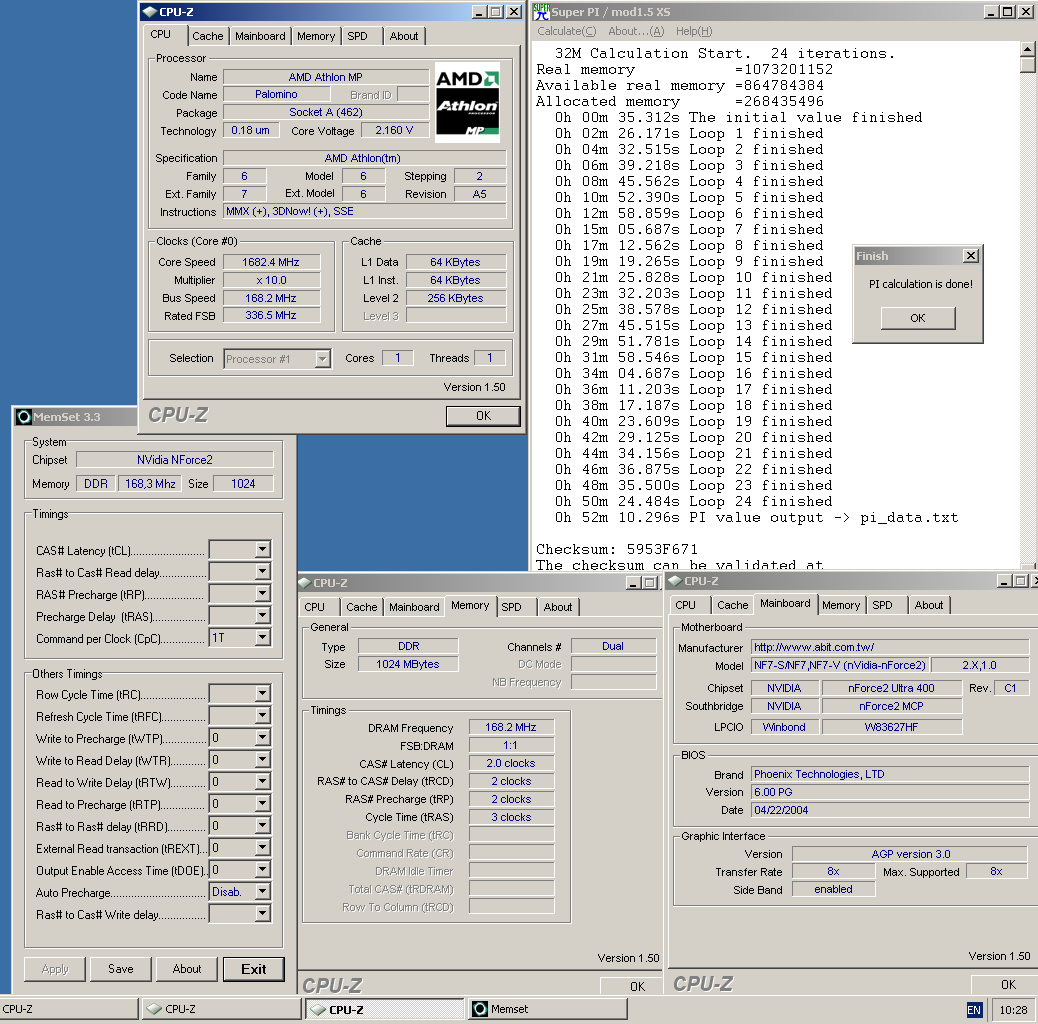The image size is (1038, 1024).
Task: Click OK in PI calculation done dialog
Action: tap(918, 318)
